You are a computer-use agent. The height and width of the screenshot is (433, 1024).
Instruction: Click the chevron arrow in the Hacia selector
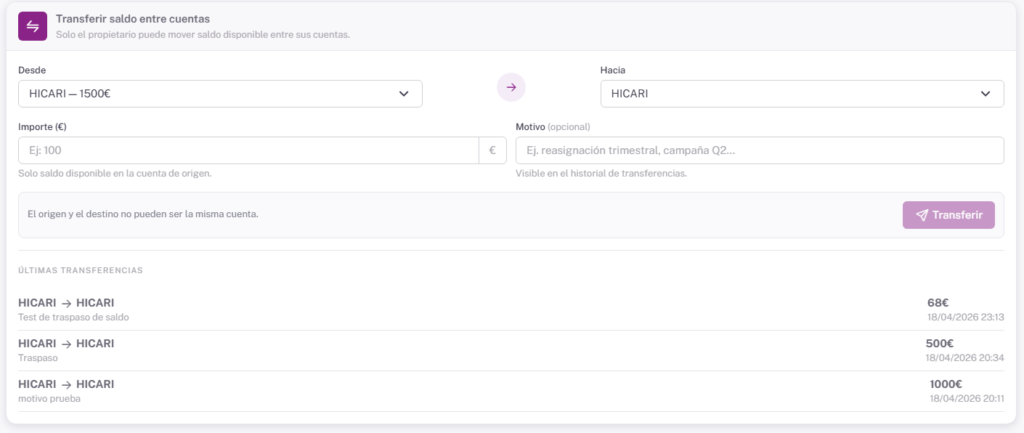coord(985,94)
